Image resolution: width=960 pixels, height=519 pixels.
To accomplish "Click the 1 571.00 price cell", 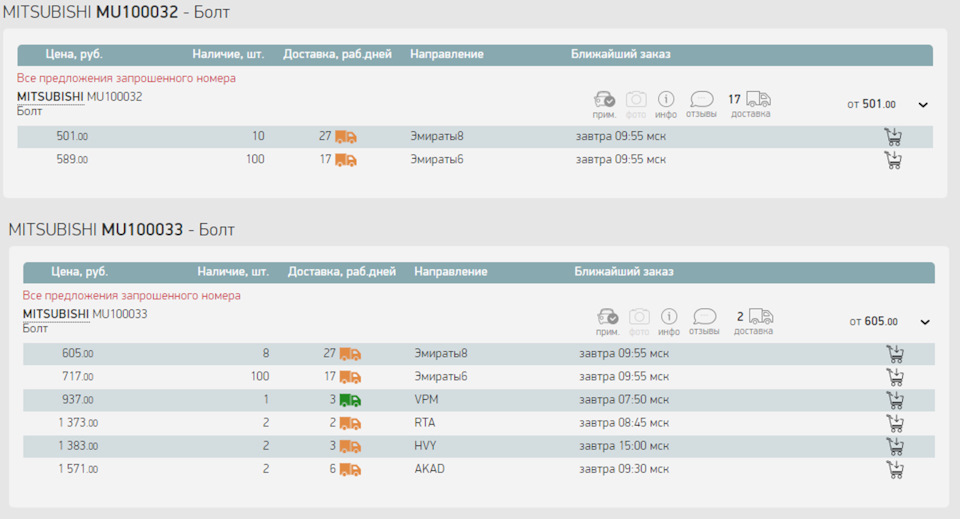I will click(x=78, y=469).
